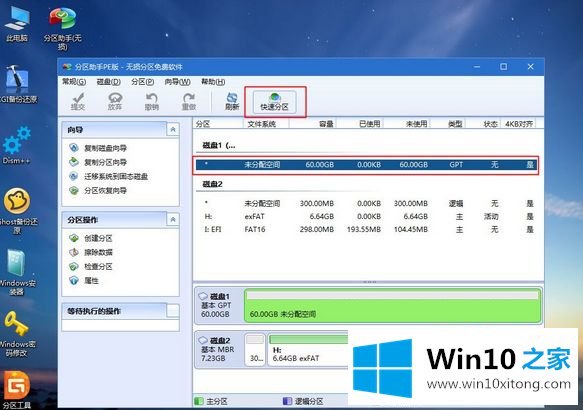The width and height of the screenshot is (583, 410).
Task: Open the 向导(W) menu
Action: coord(177,81)
